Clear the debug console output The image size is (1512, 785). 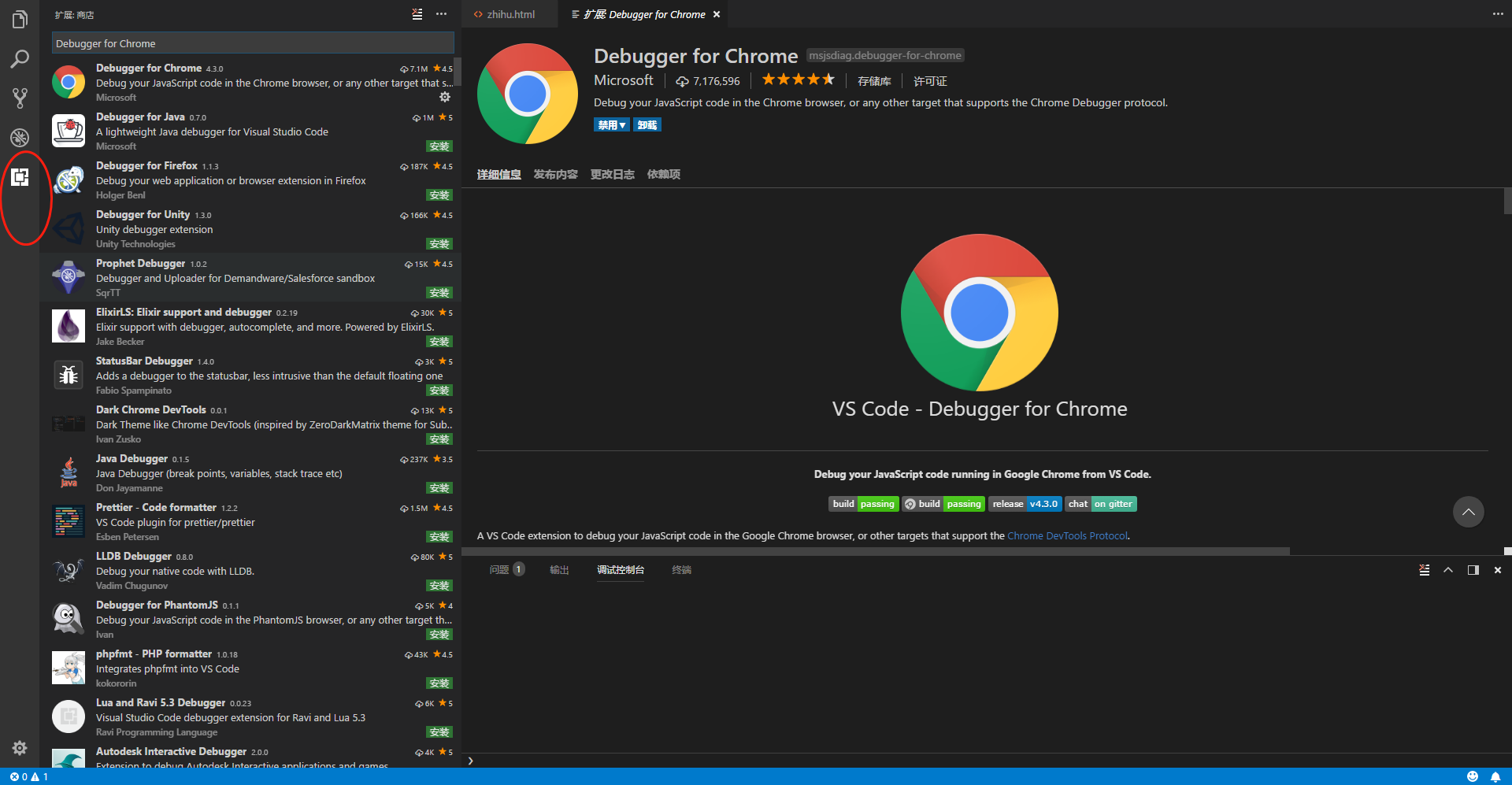tap(1424, 570)
